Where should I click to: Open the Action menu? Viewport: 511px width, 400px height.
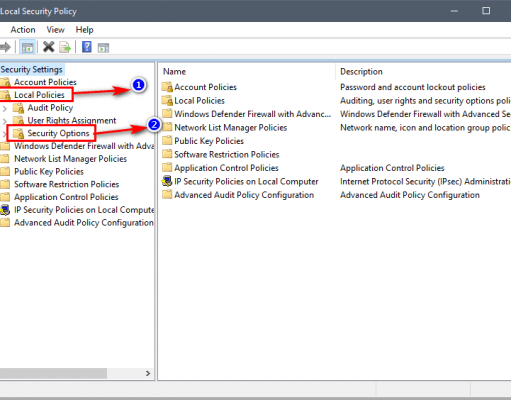pos(23,30)
